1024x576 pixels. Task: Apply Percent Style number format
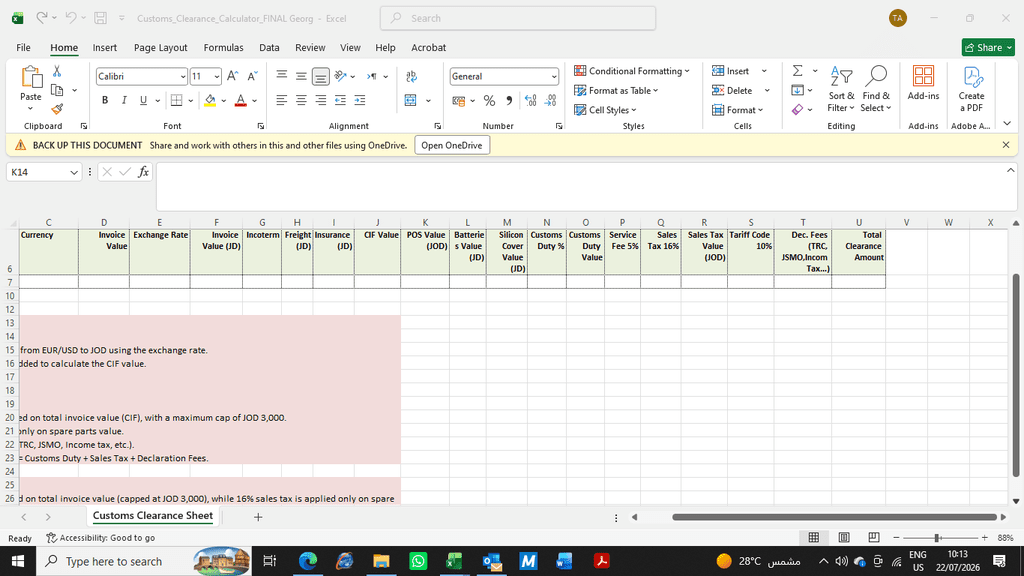489,101
